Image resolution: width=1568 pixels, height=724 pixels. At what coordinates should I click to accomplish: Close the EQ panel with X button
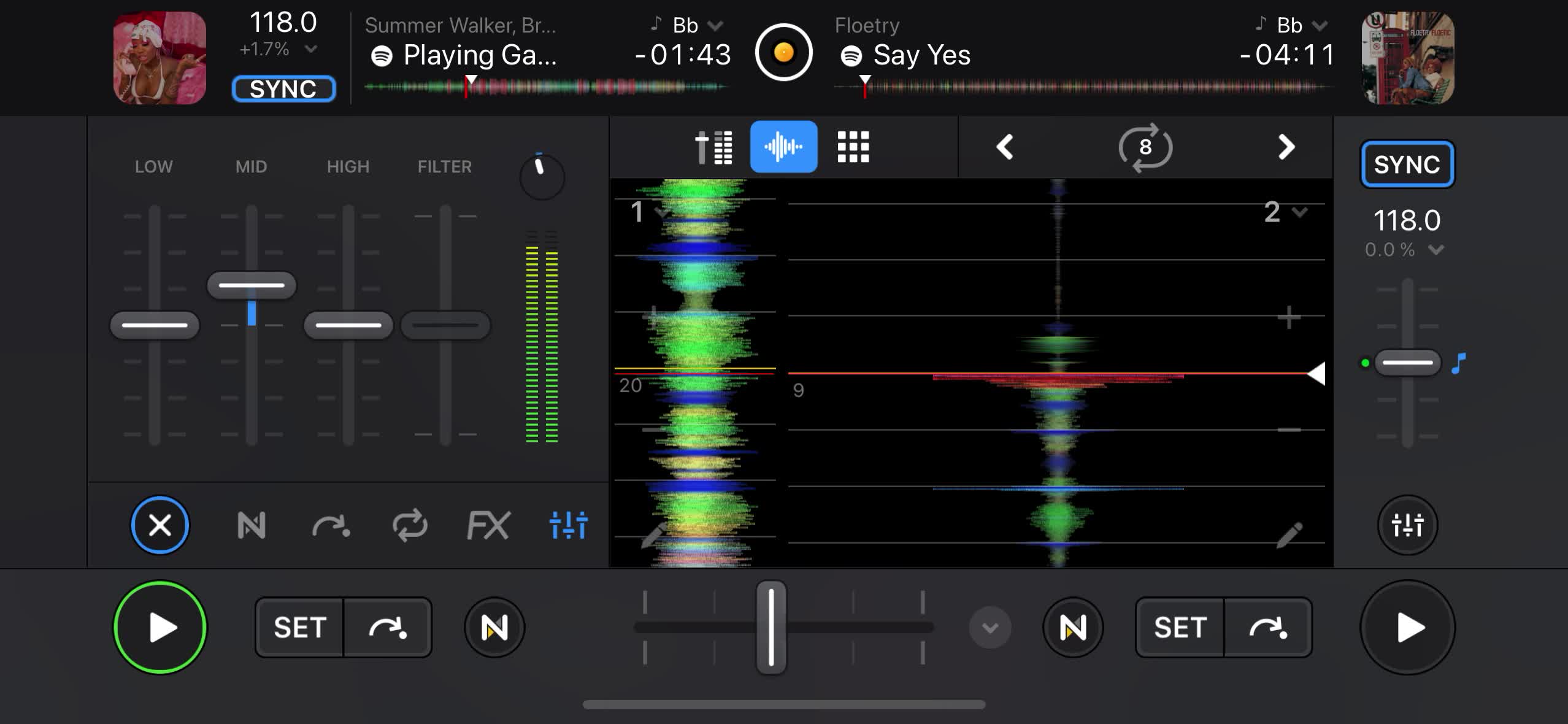(160, 525)
